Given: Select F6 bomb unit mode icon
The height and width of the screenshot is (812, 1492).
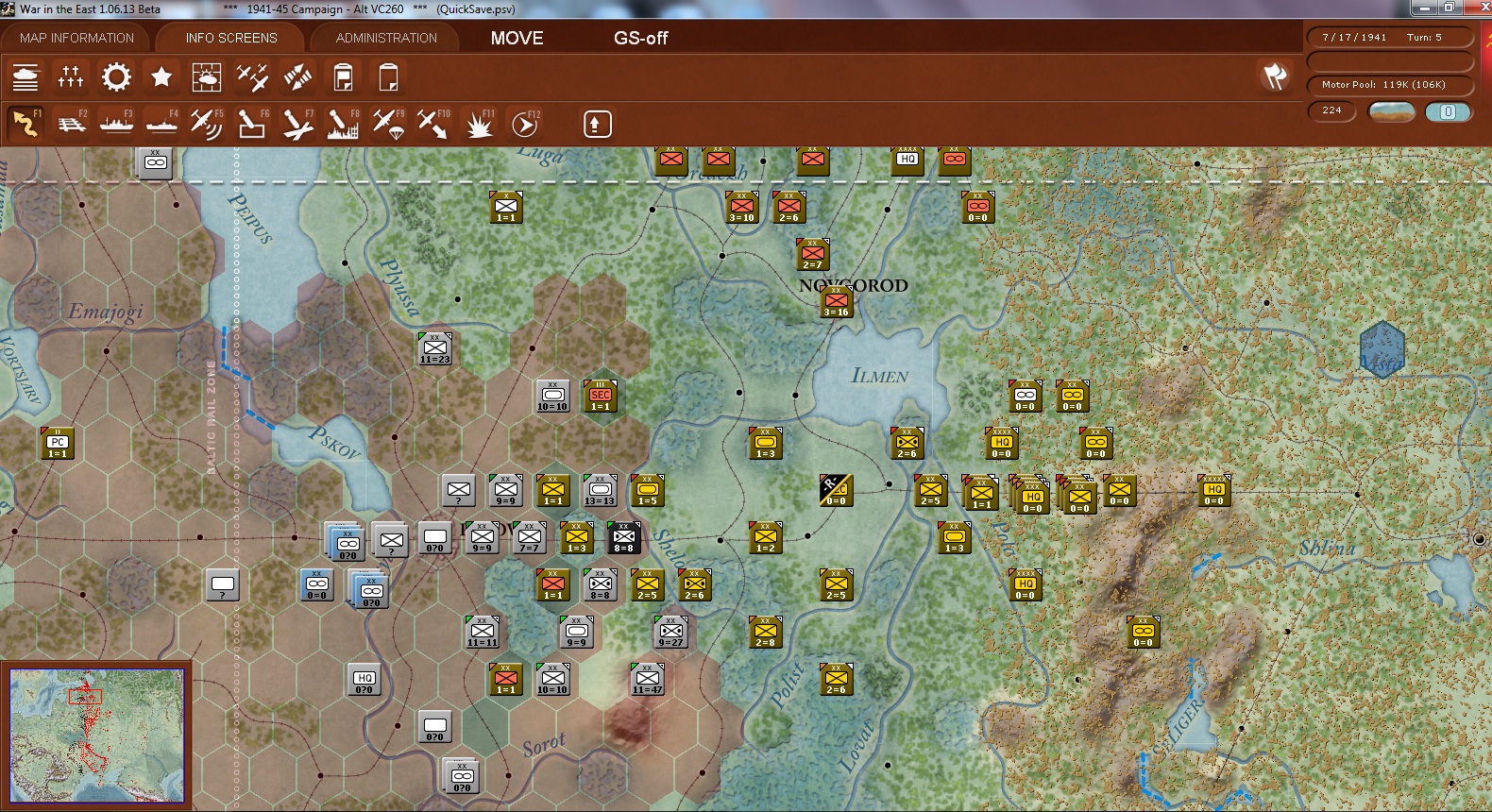Looking at the screenshot, I should pos(252,124).
